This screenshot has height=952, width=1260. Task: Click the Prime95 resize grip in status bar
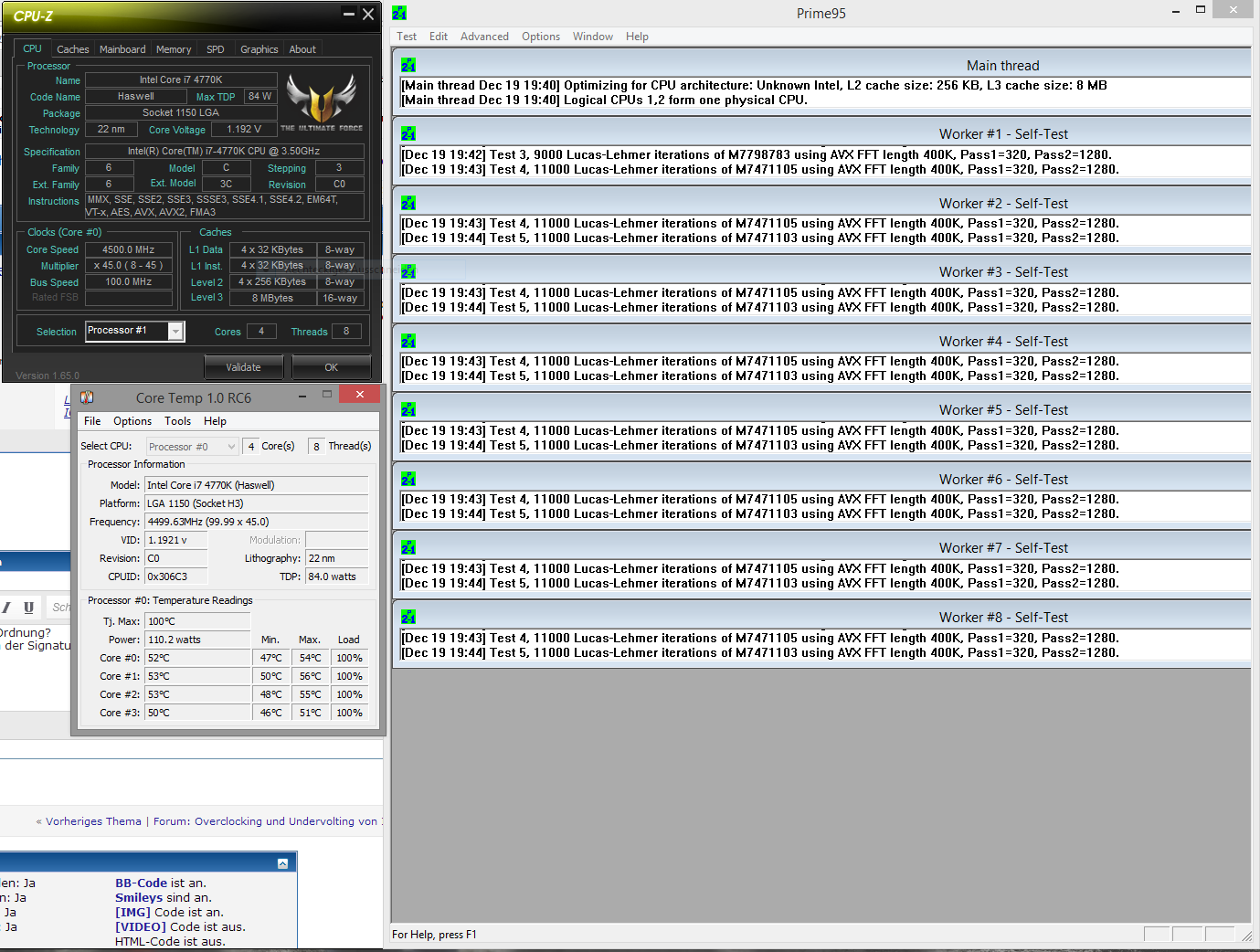[1246, 936]
